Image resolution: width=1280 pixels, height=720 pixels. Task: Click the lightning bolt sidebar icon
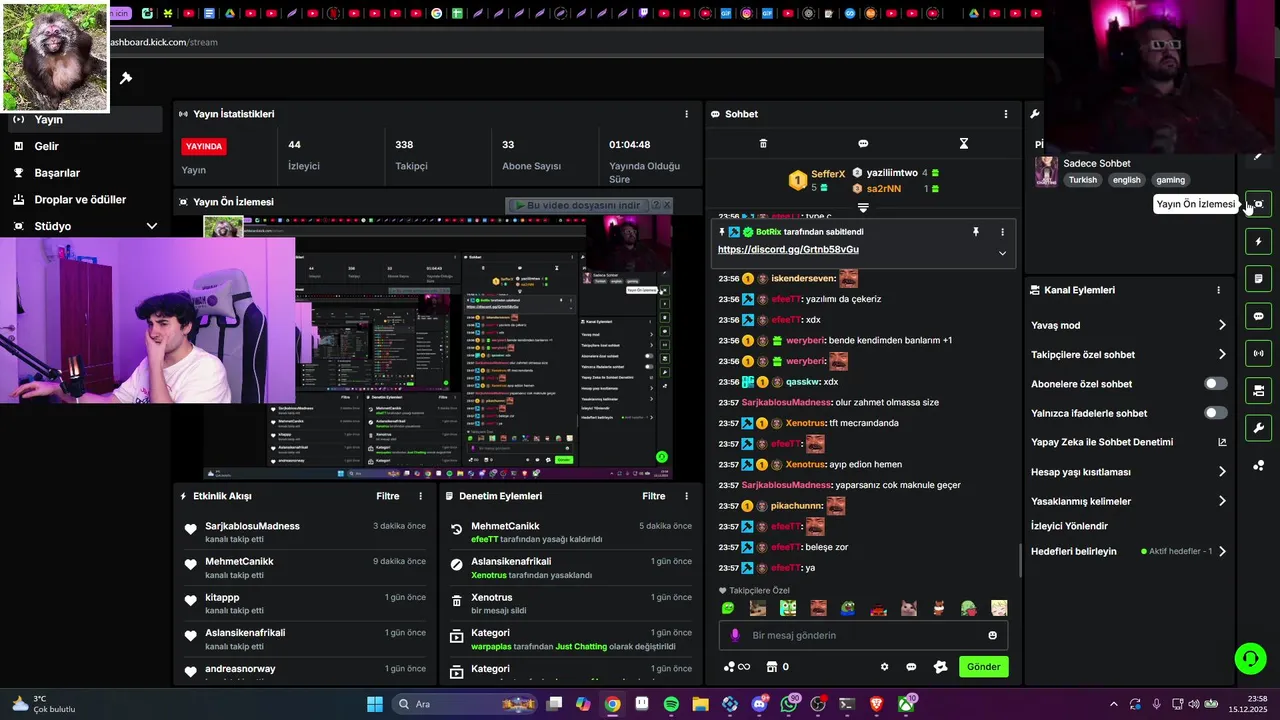(x=1258, y=242)
